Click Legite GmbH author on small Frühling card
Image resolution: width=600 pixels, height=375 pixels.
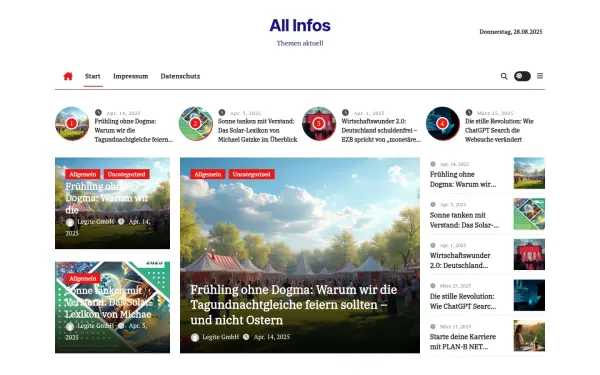[x=96, y=222]
